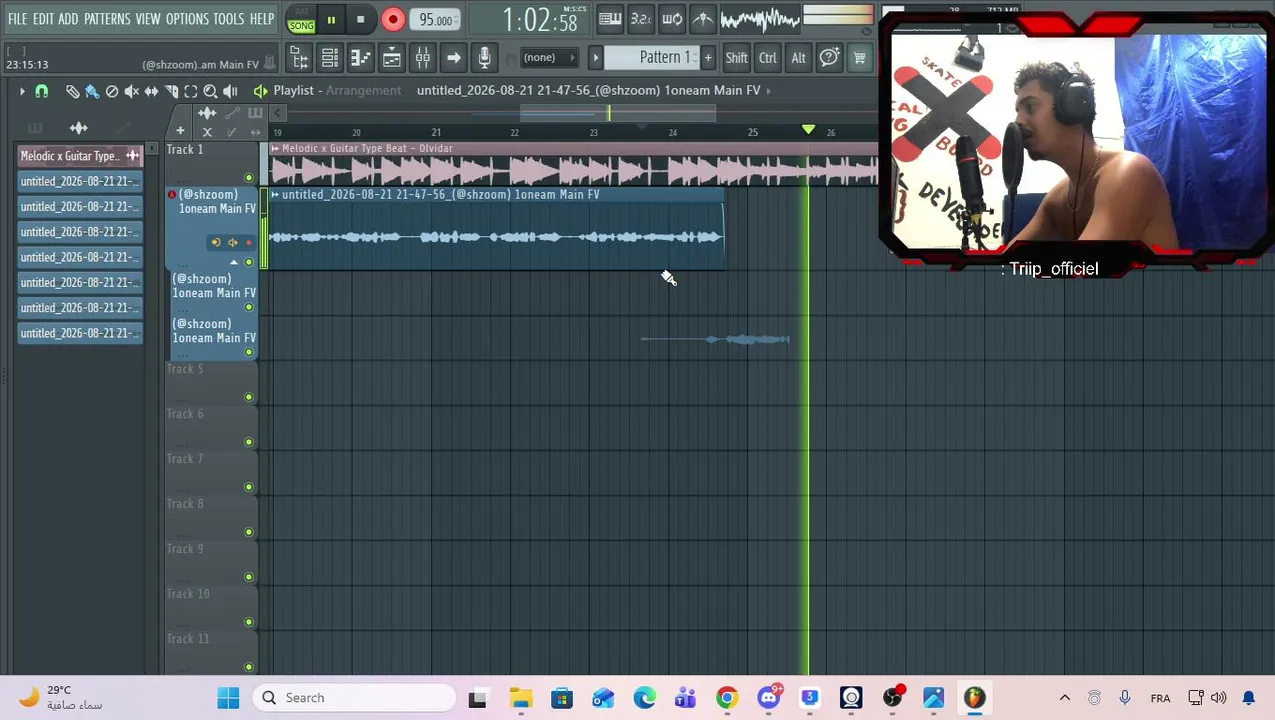The height and width of the screenshot is (720, 1275).
Task: Click the red Record button
Action: 393,19
